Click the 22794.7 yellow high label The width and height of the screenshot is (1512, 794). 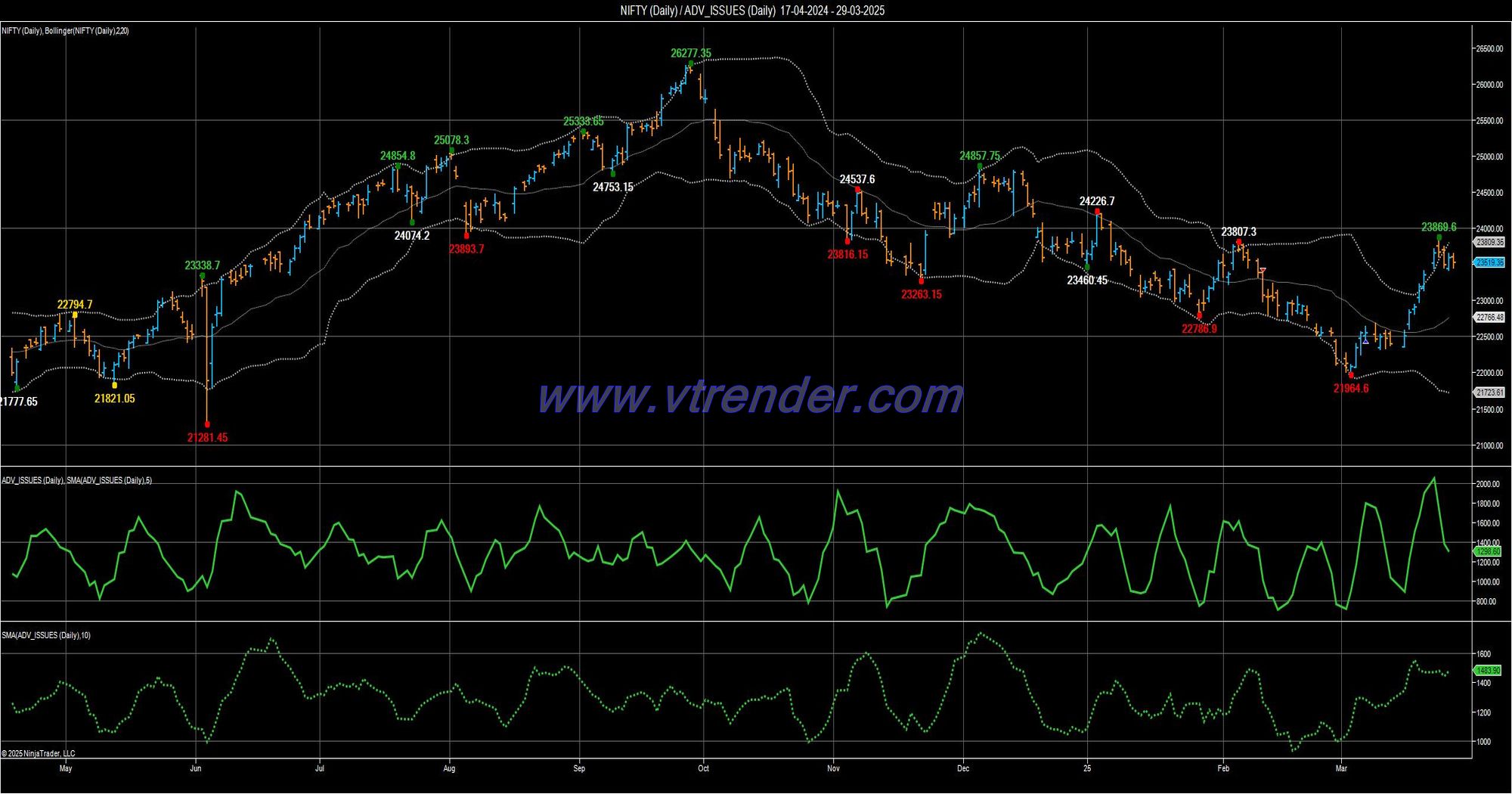coord(75,305)
